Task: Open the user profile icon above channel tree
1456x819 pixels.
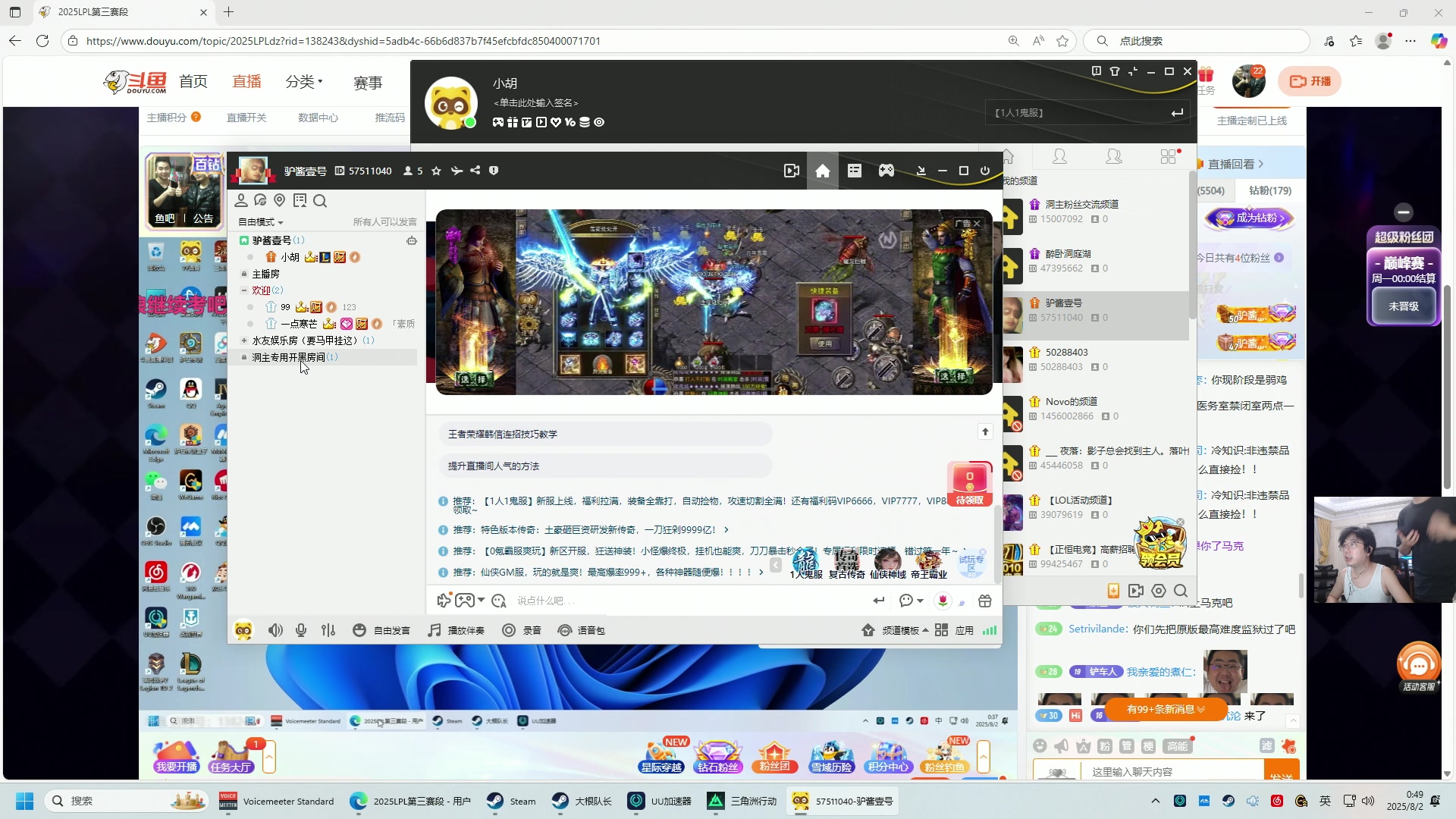Action: [x=241, y=201]
